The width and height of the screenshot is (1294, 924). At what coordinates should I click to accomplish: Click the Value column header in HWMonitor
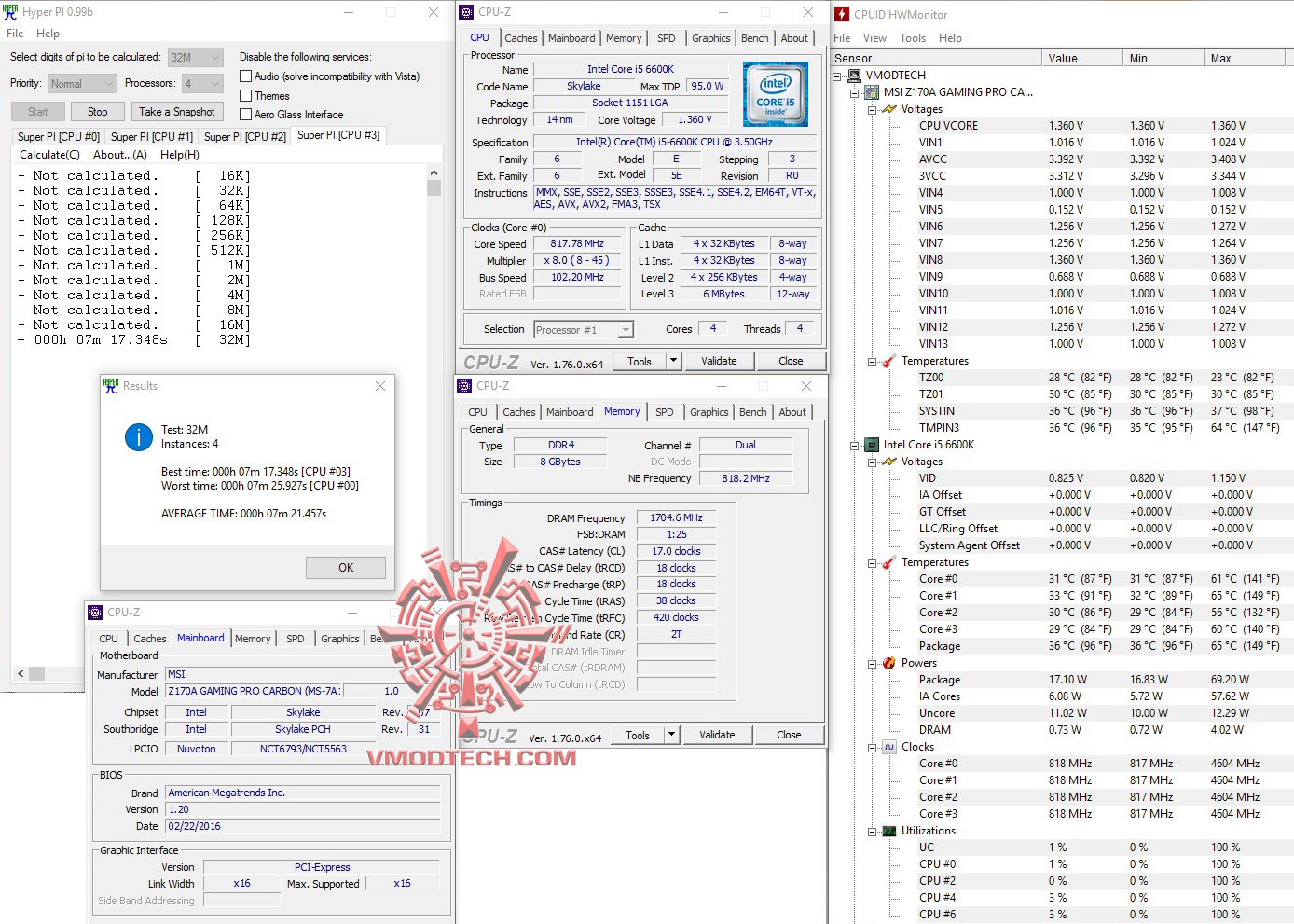point(1081,58)
